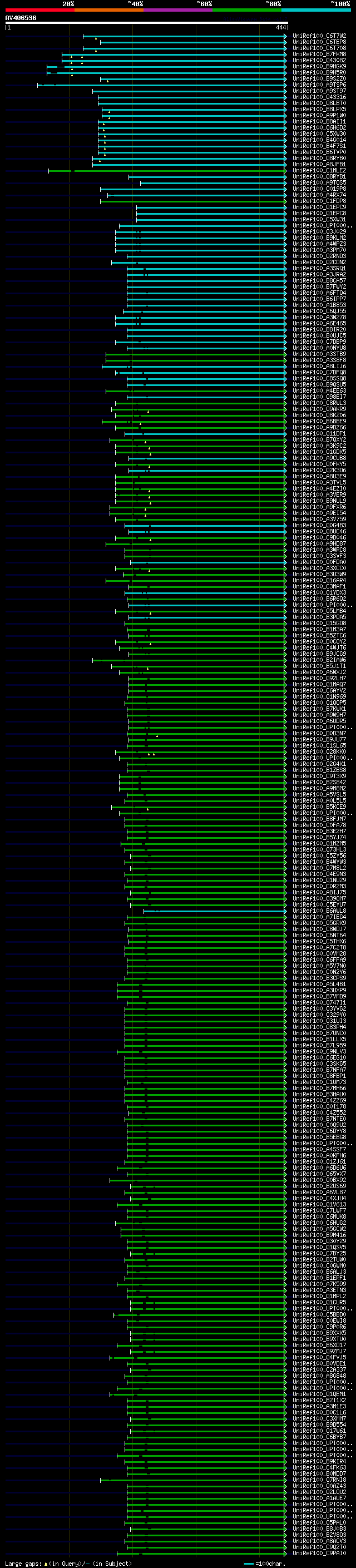
Task: Select label UniRef100_C1FDP8
Action: [319, 201]
